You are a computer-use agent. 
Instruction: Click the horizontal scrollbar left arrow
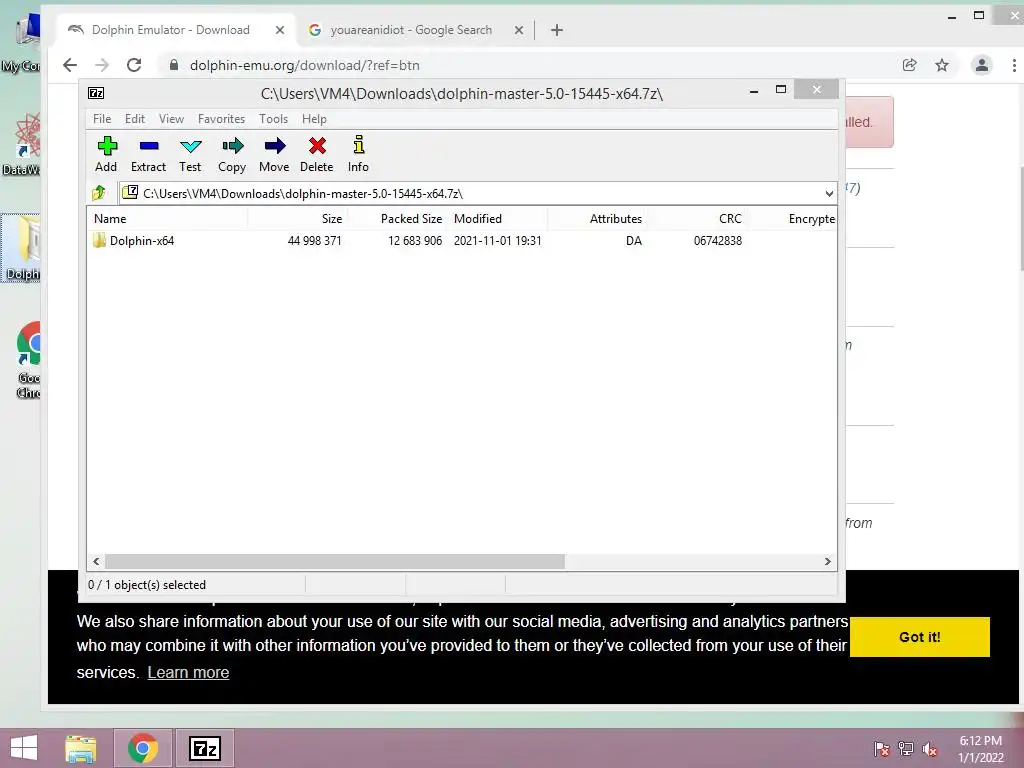pyautogui.click(x=96, y=562)
